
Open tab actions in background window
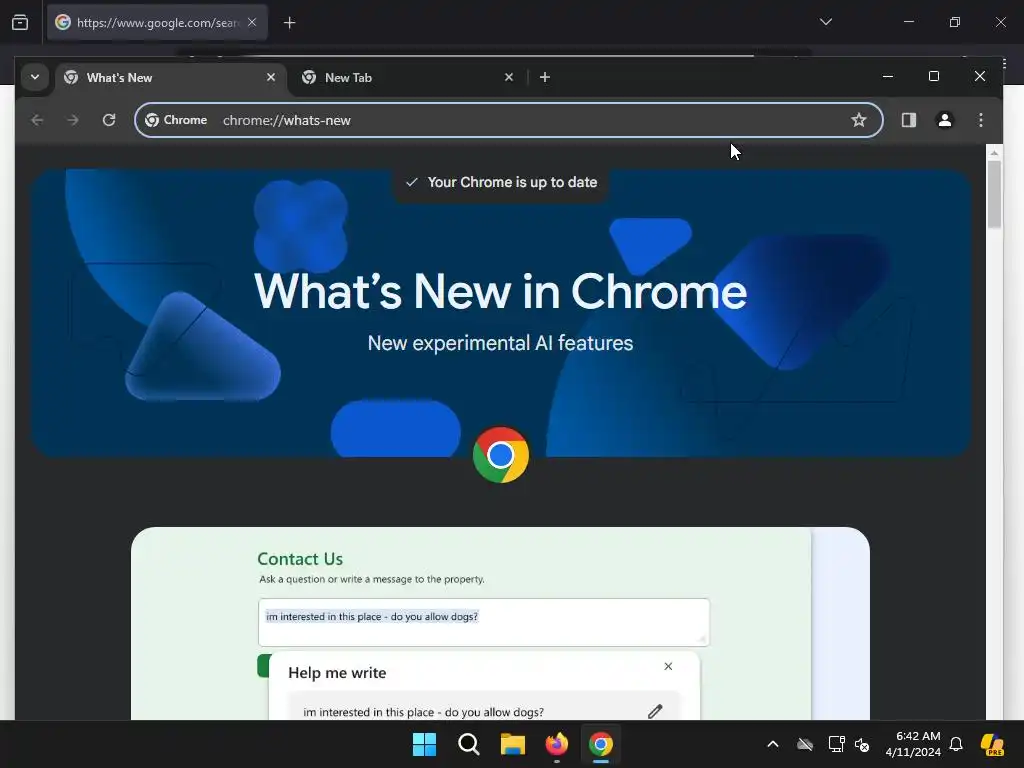20,22
